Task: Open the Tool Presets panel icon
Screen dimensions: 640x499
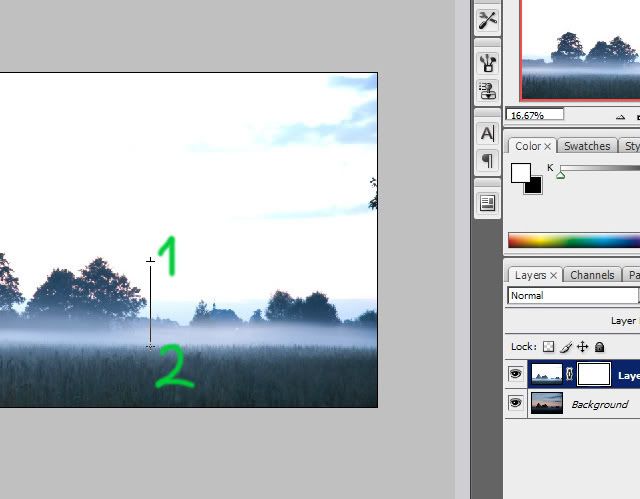Action: coord(487,19)
